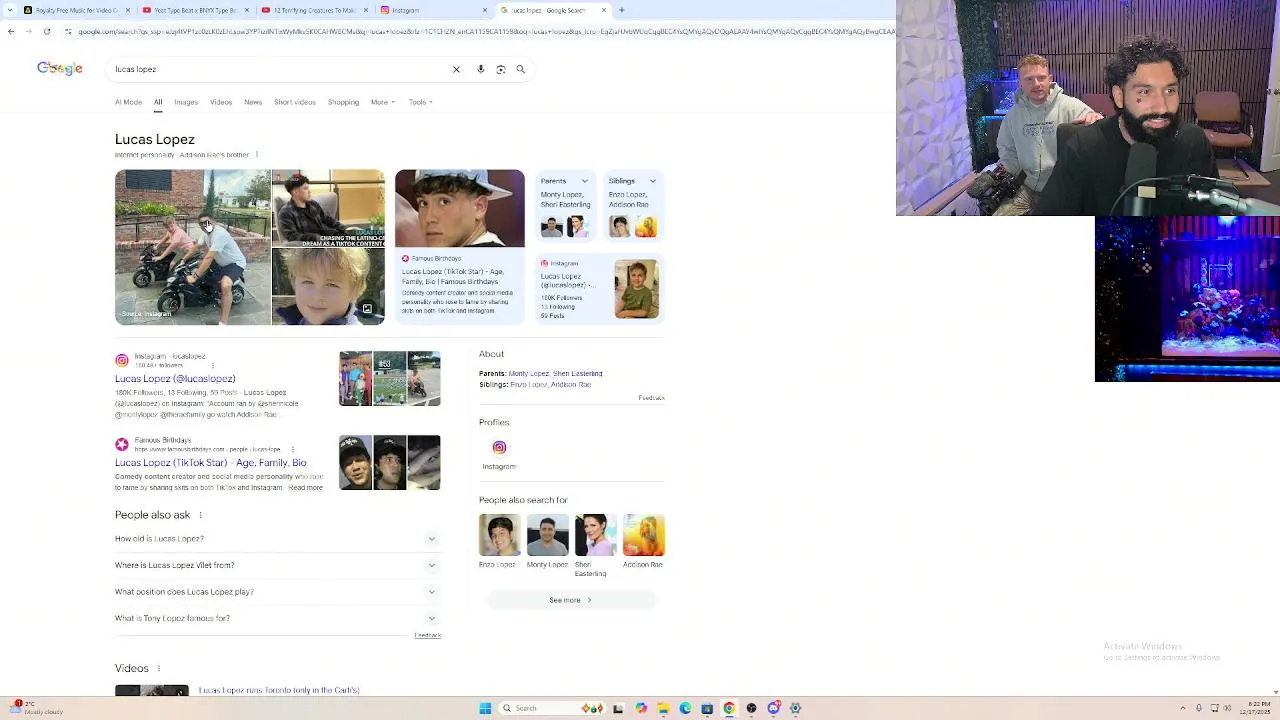The height and width of the screenshot is (720, 1280).
Task: Switch to the 12 Terrifying Creatures browser tab
Action: point(312,10)
